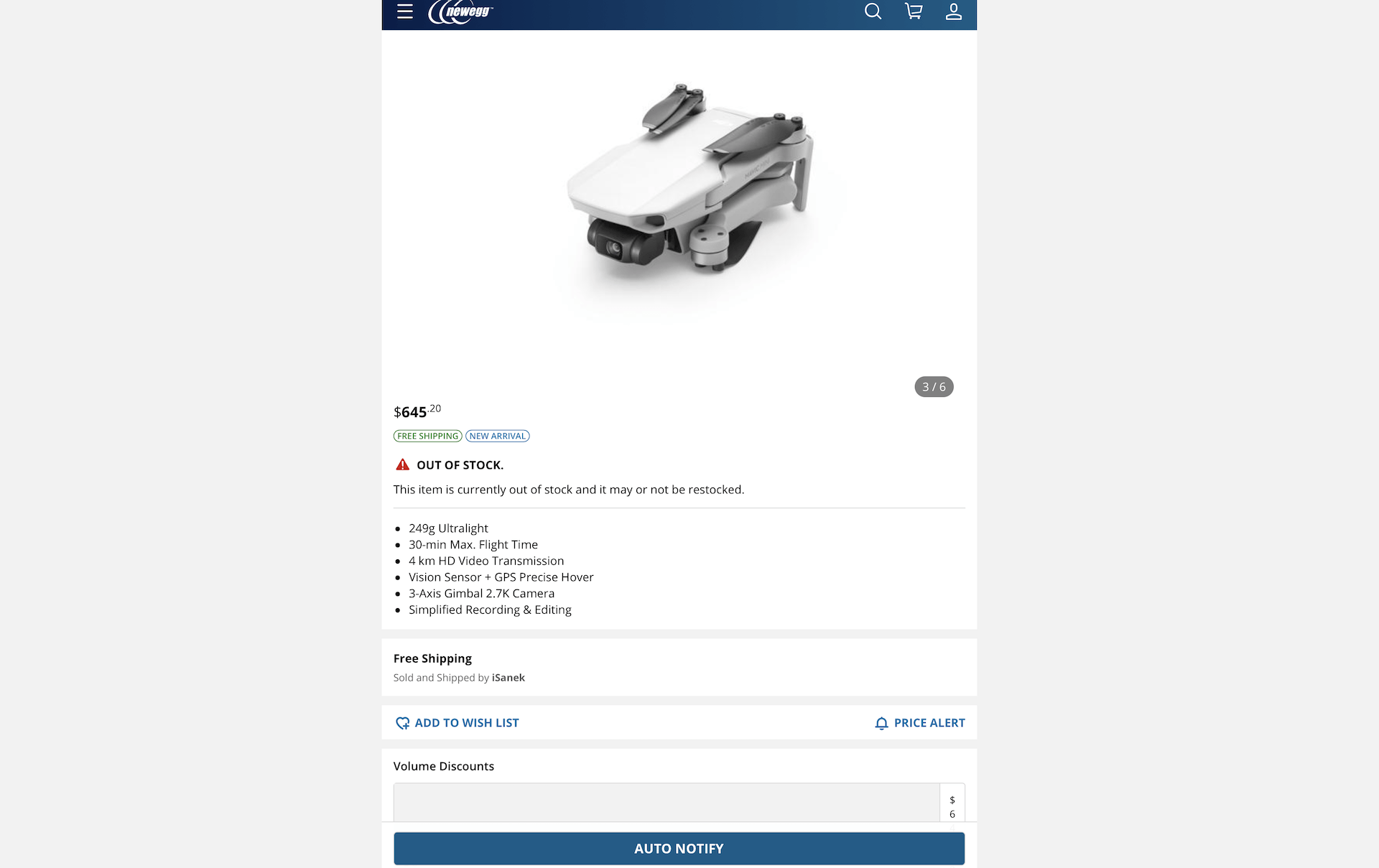Click the out of stock warning icon
The width and height of the screenshot is (1379, 868).
pos(402,465)
